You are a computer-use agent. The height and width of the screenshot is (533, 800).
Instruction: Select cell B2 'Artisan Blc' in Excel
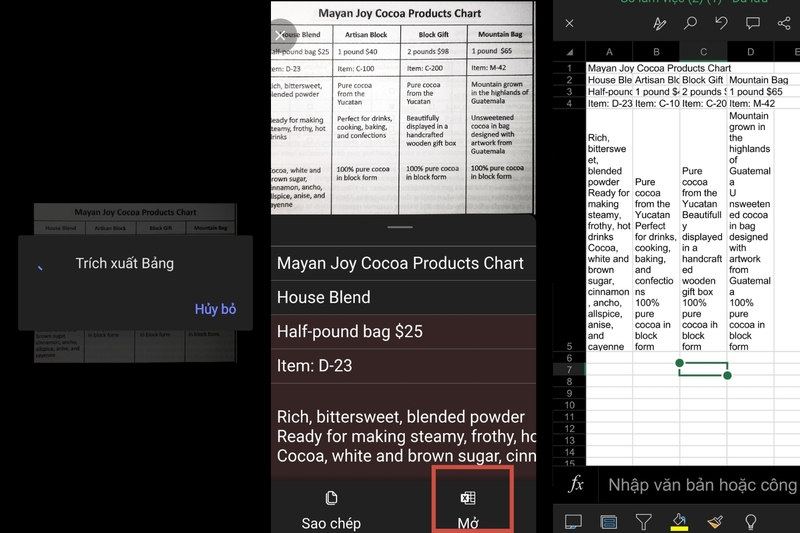656,80
